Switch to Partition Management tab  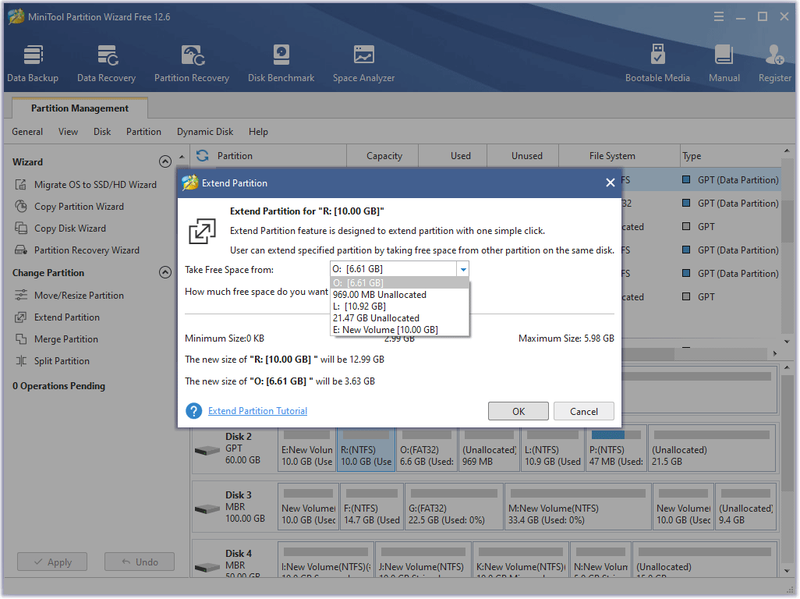coord(80,108)
